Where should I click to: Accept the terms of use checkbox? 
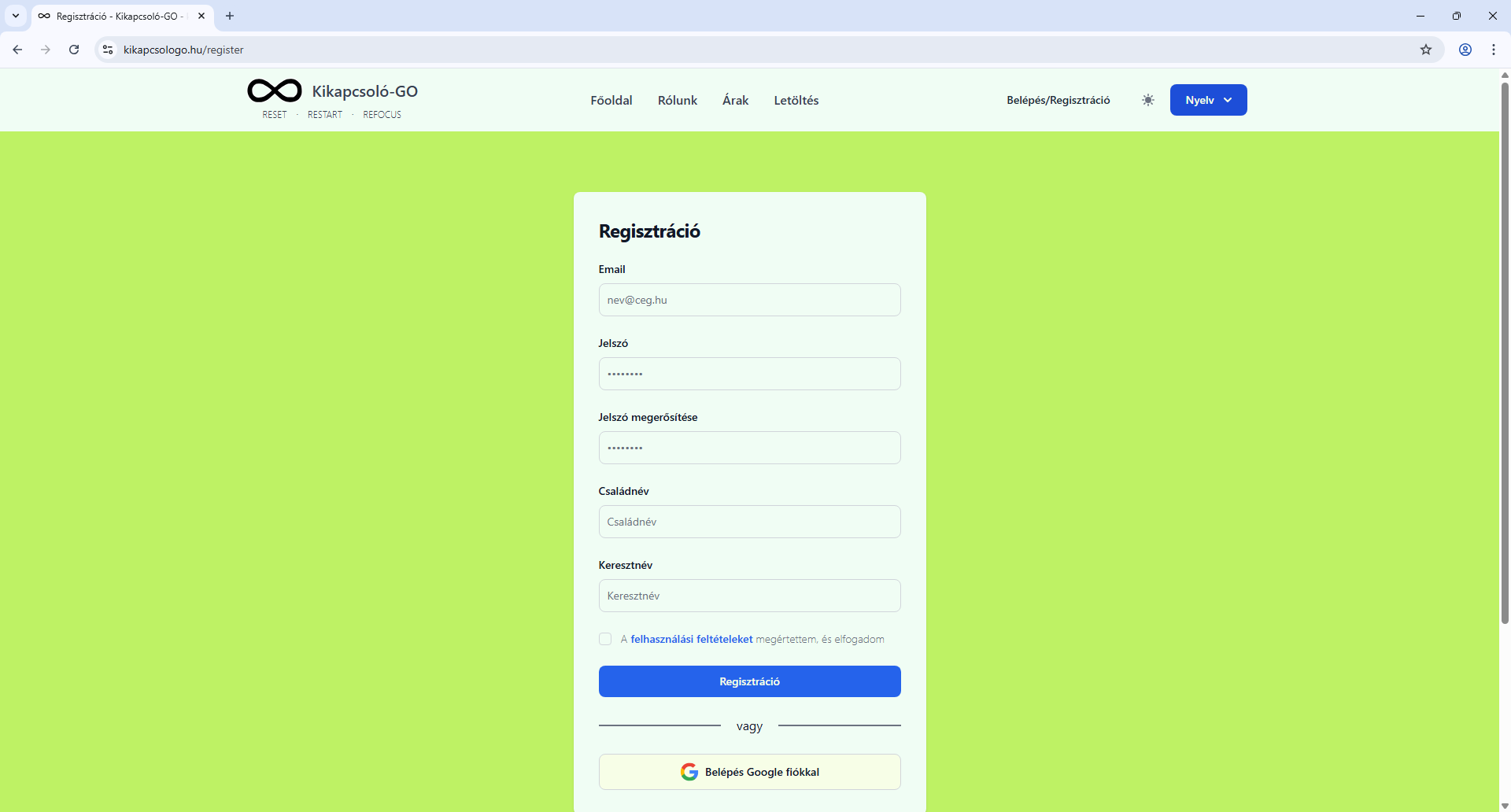pos(605,639)
